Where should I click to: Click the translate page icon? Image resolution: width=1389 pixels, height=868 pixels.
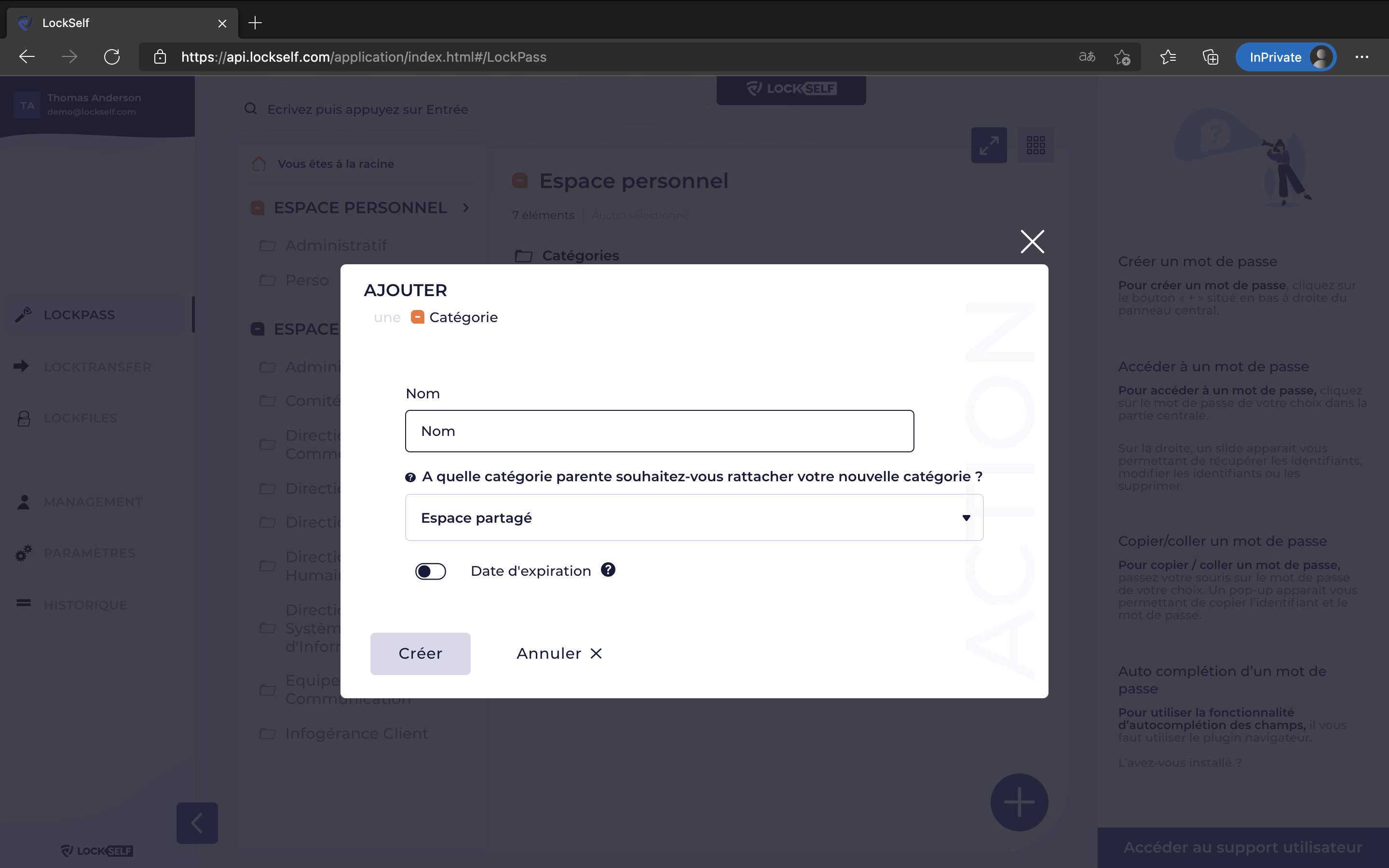click(1087, 57)
